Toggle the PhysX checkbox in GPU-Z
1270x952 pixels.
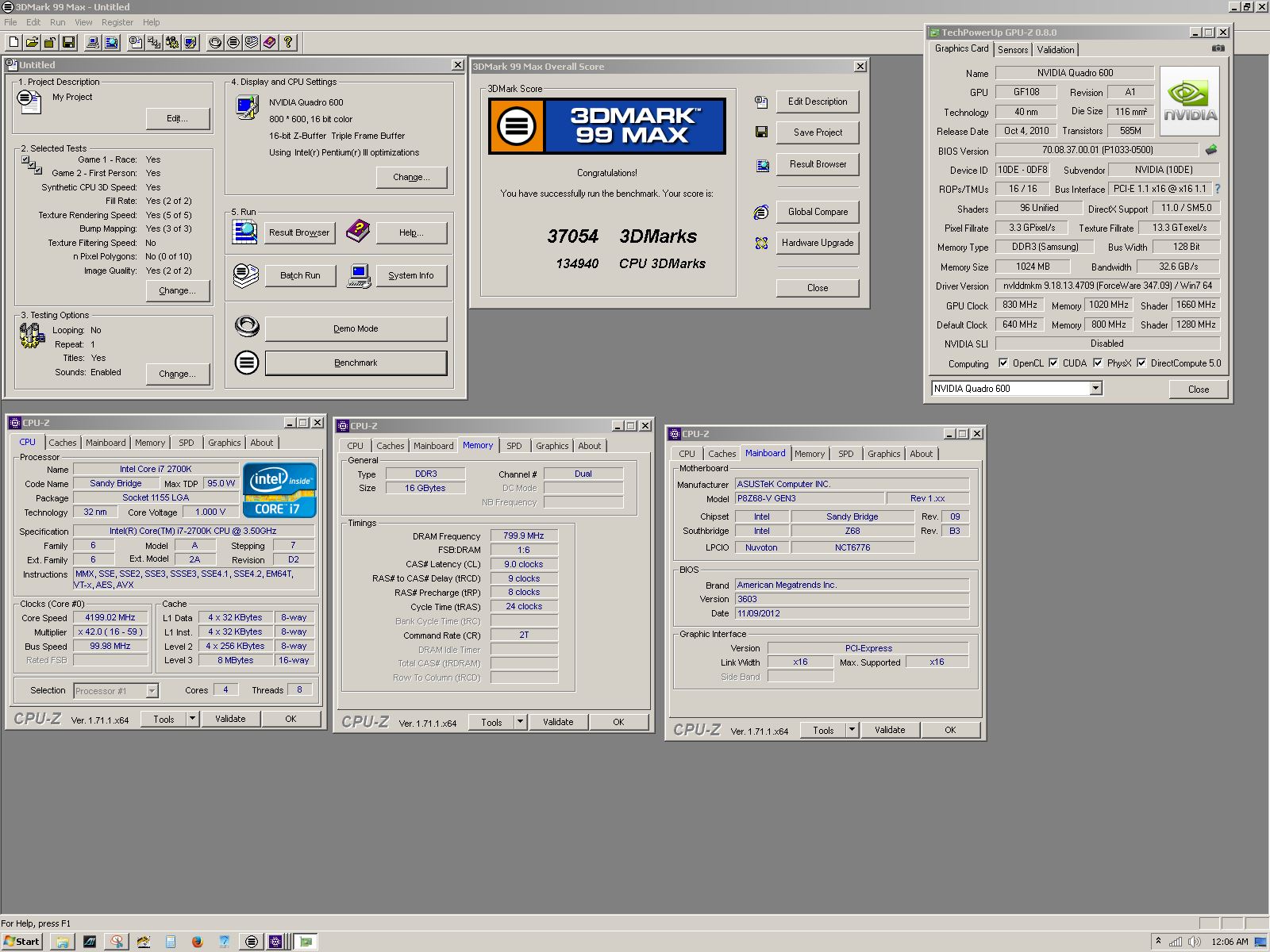[1098, 363]
